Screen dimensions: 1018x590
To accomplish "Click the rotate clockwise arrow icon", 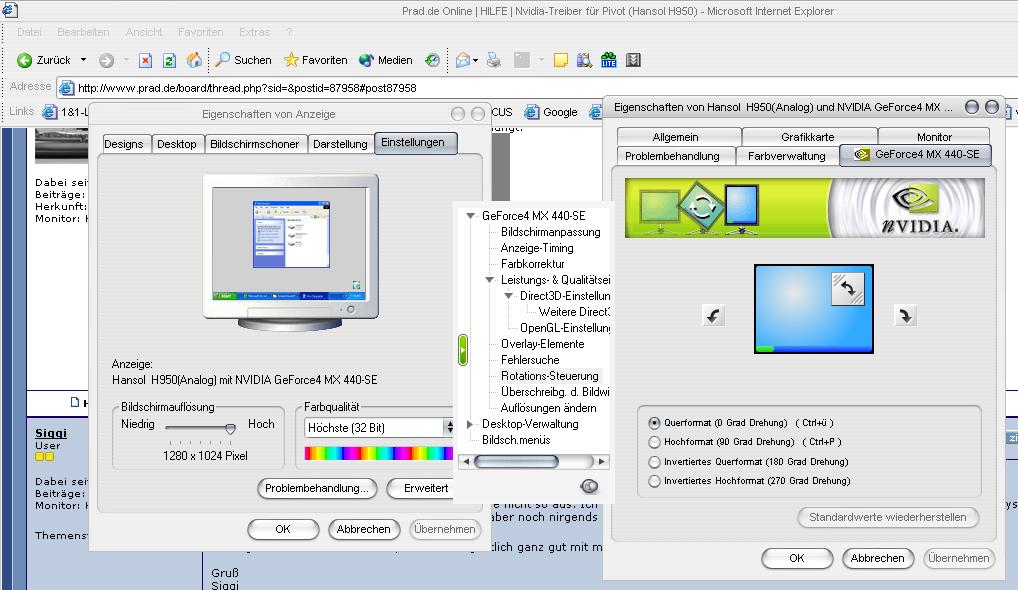I will coord(904,316).
